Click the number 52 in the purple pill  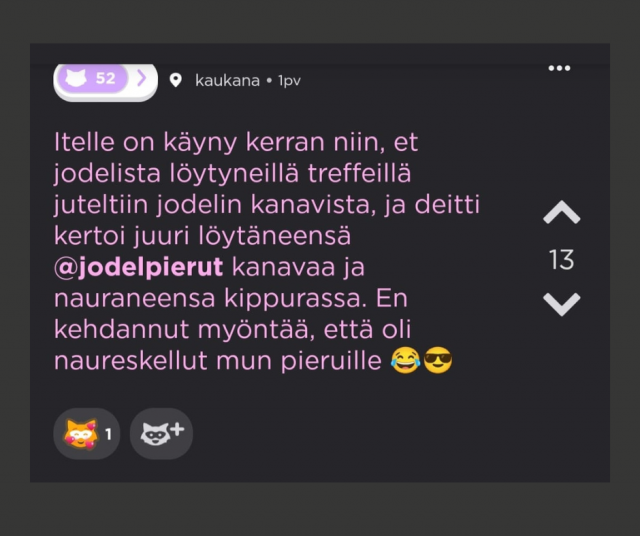pyautogui.click(x=105, y=78)
